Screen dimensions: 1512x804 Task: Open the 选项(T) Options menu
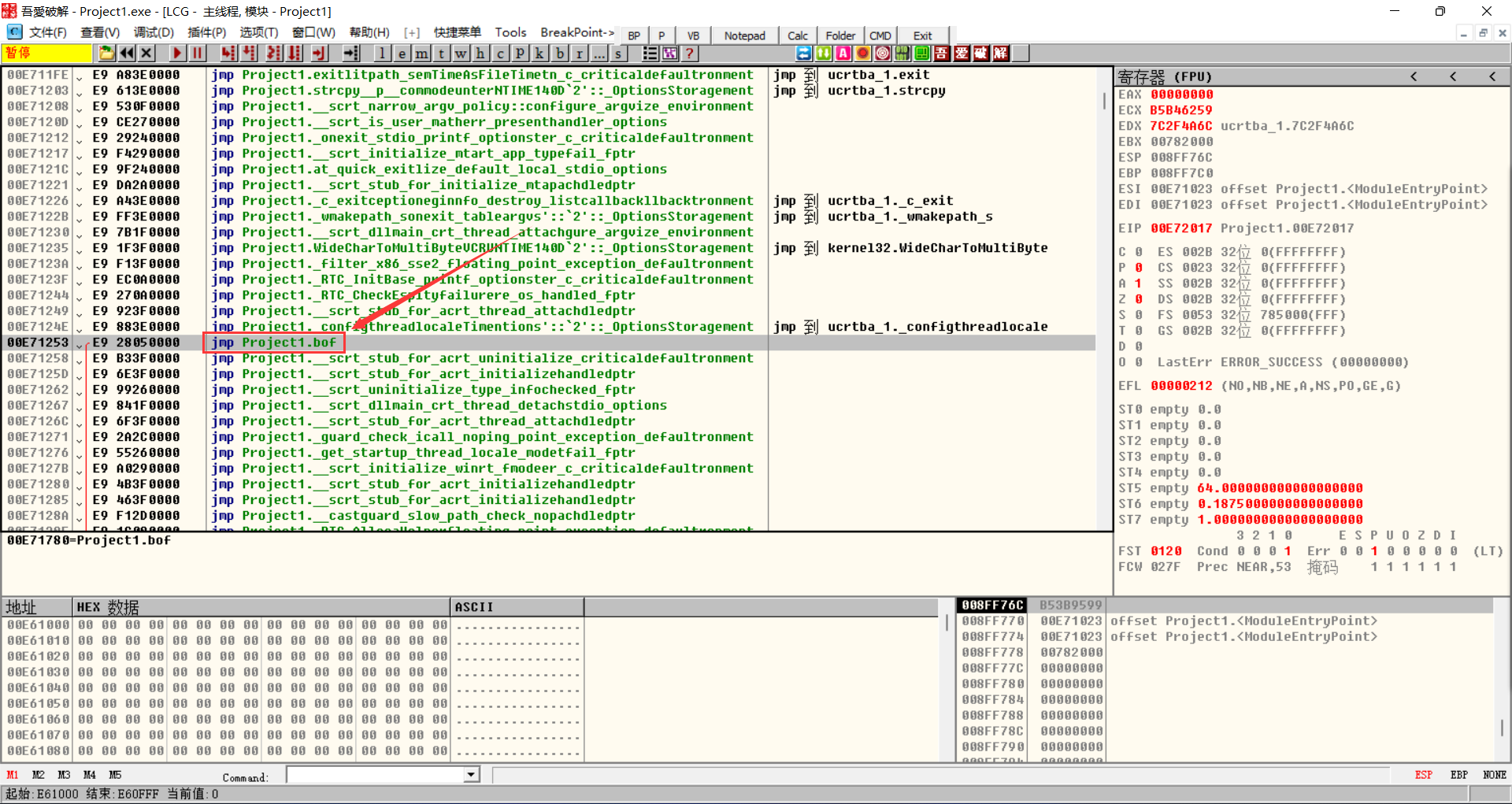(x=259, y=32)
